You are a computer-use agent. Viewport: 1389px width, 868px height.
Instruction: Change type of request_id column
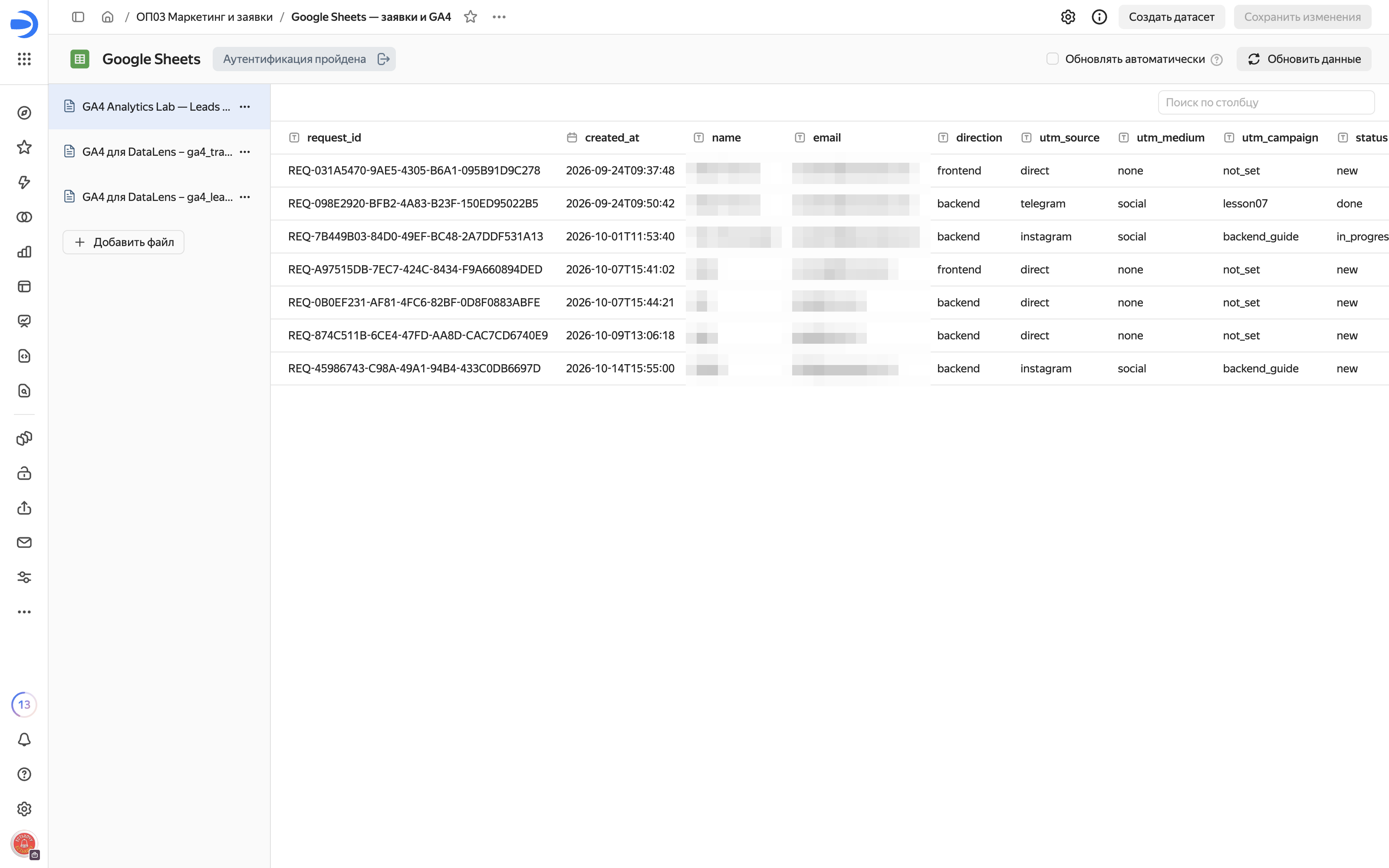tap(294, 137)
